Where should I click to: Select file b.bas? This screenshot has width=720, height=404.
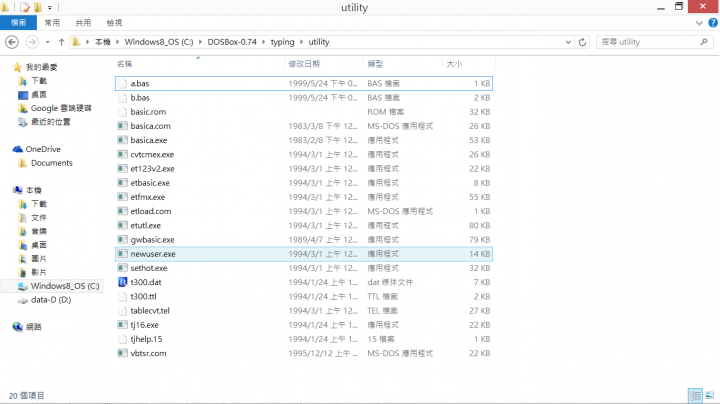tap(304, 98)
